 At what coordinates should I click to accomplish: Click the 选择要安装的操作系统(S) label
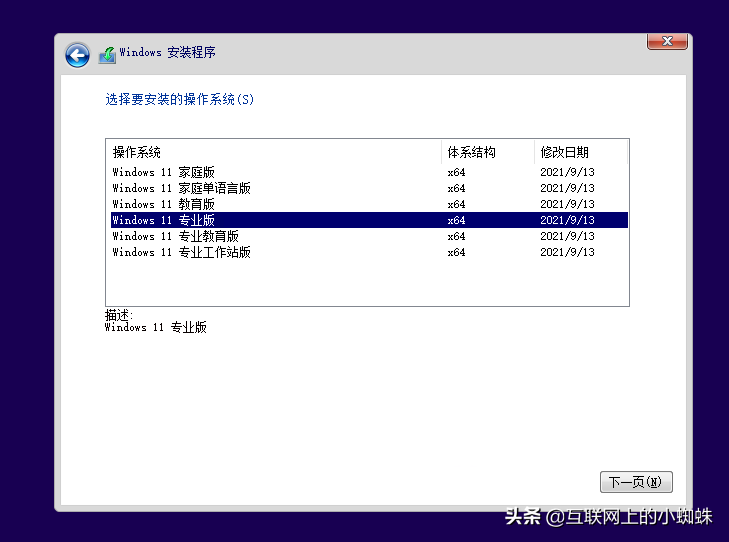coord(179,100)
